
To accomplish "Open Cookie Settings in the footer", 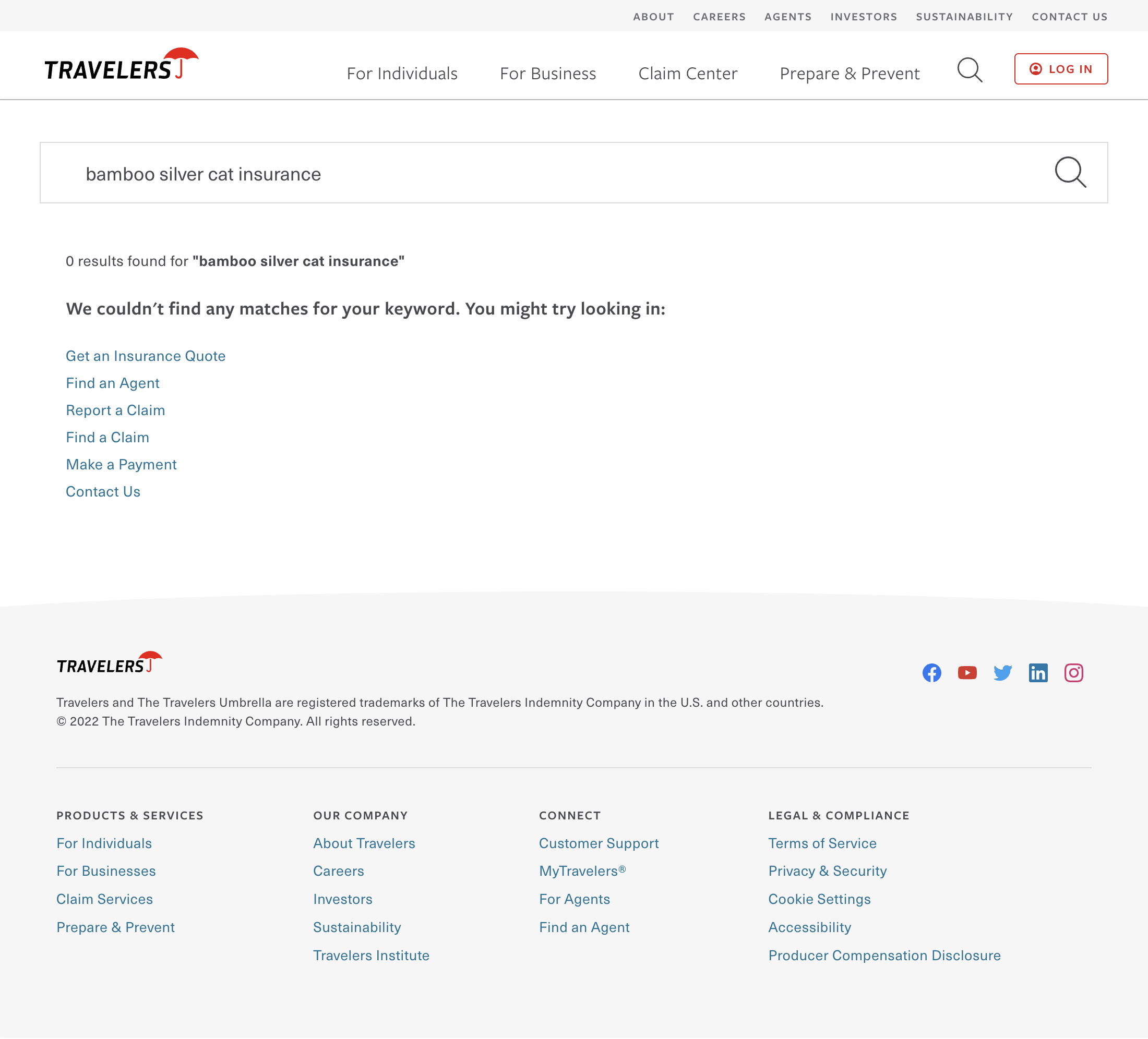I will tap(819, 899).
